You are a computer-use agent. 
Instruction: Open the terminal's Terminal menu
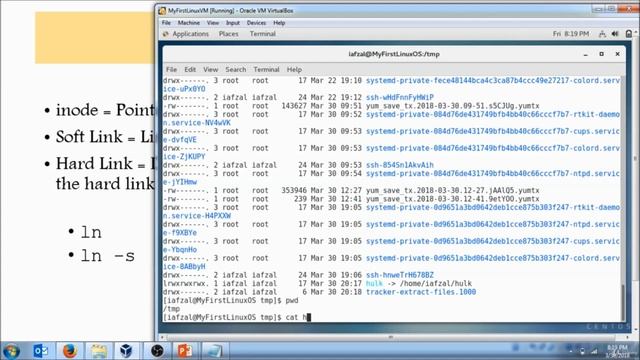coord(266,69)
